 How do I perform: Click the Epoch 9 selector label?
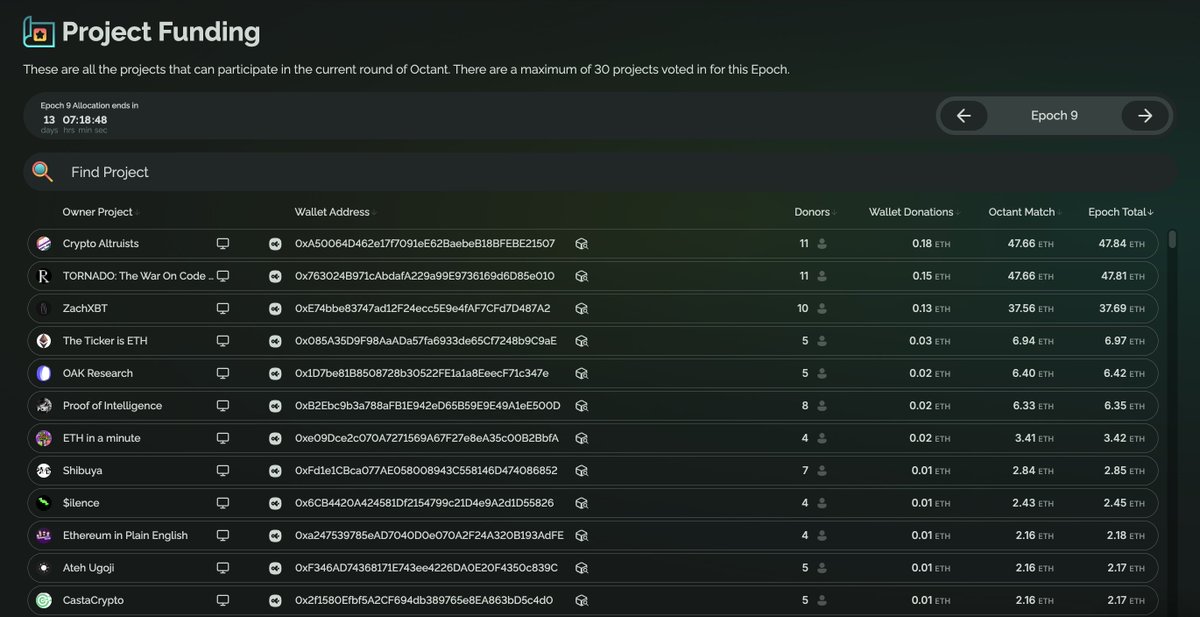1054,116
